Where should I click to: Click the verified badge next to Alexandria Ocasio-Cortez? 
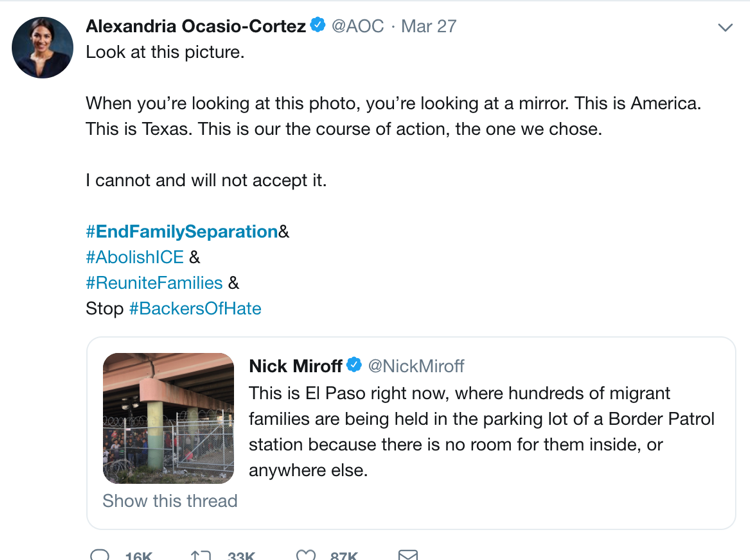coord(319,26)
